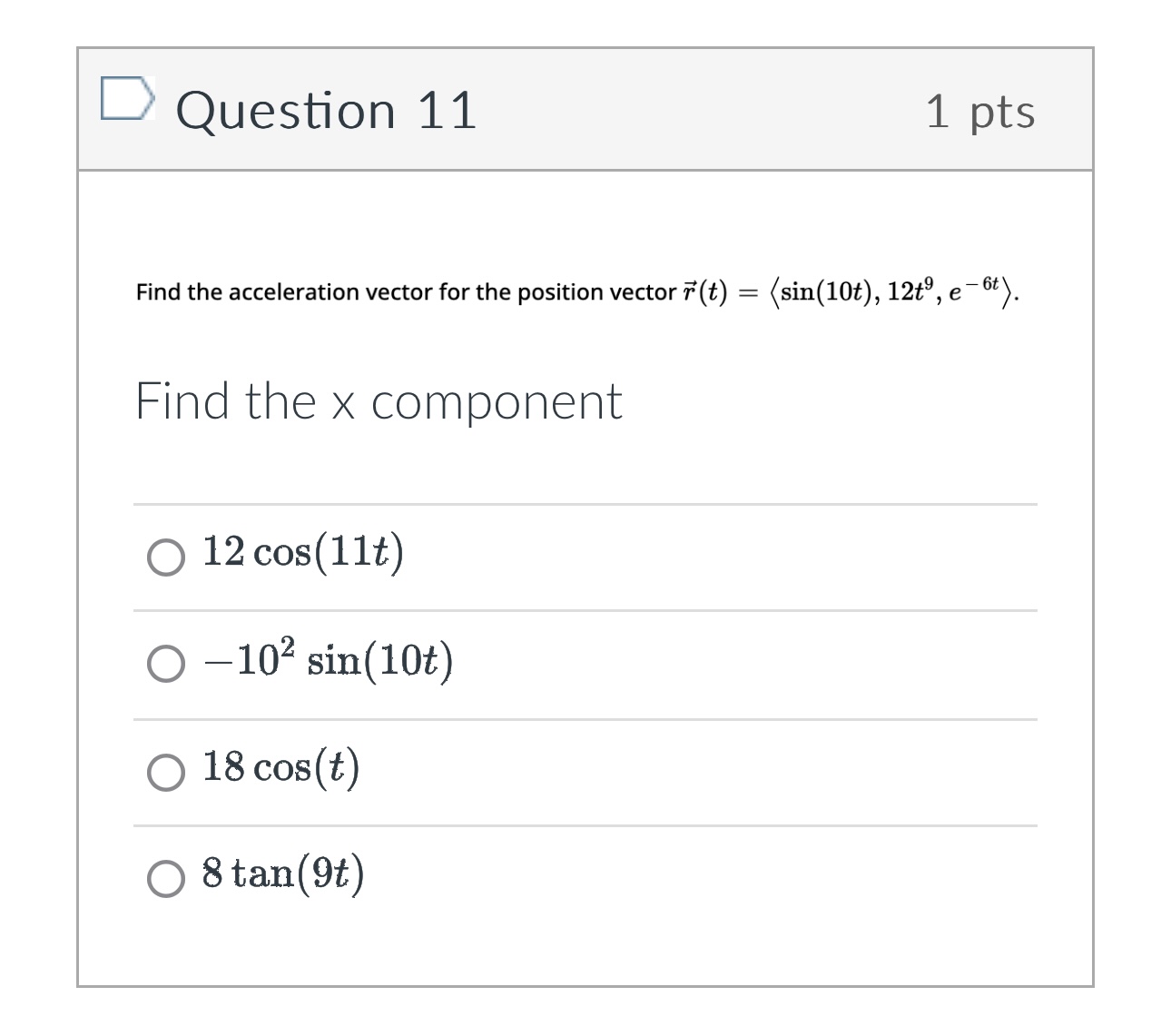Select radio button for 18 cos(t)

coord(165,773)
